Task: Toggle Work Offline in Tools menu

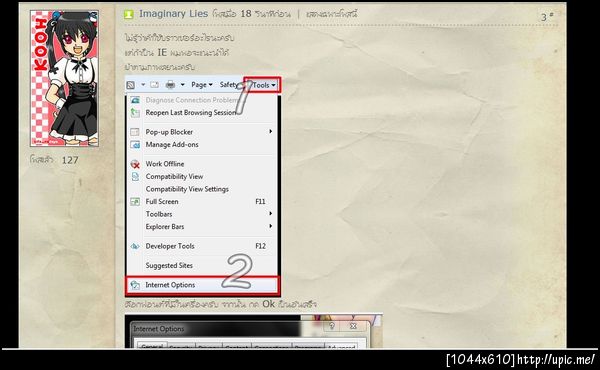Action: [201, 164]
